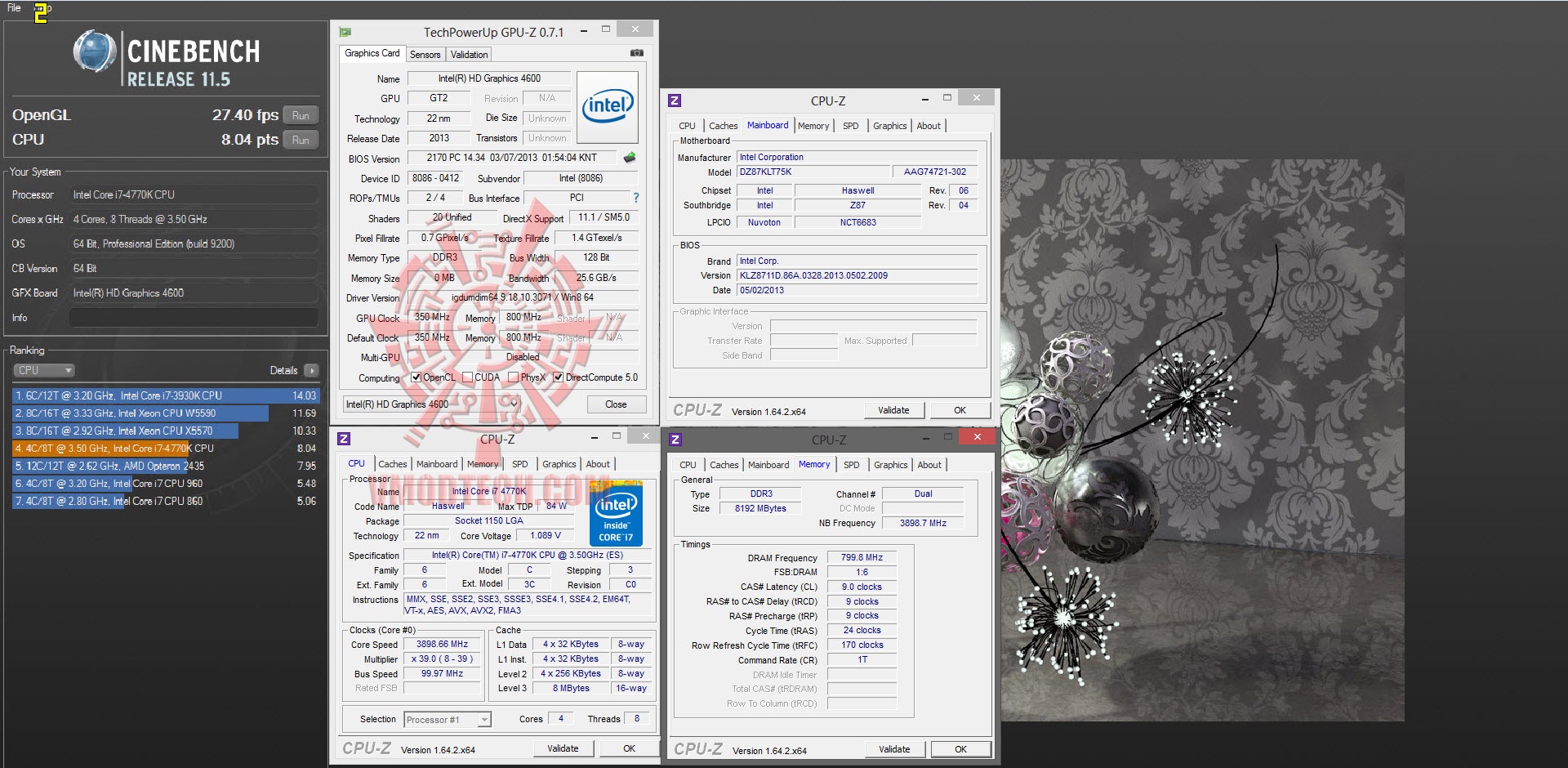Toggle the DirectCompute 5.0 checkbox
Viewport: 1568px width, 768px height.
(558, 377)
